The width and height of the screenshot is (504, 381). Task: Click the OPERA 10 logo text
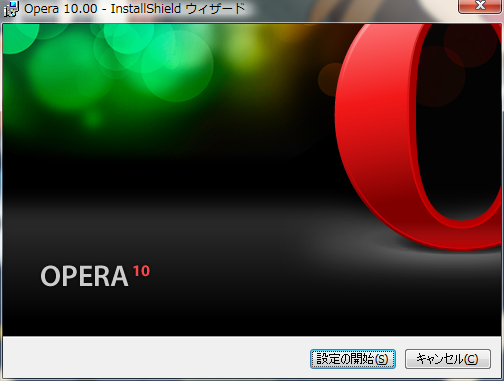click(x=95, y=276)
